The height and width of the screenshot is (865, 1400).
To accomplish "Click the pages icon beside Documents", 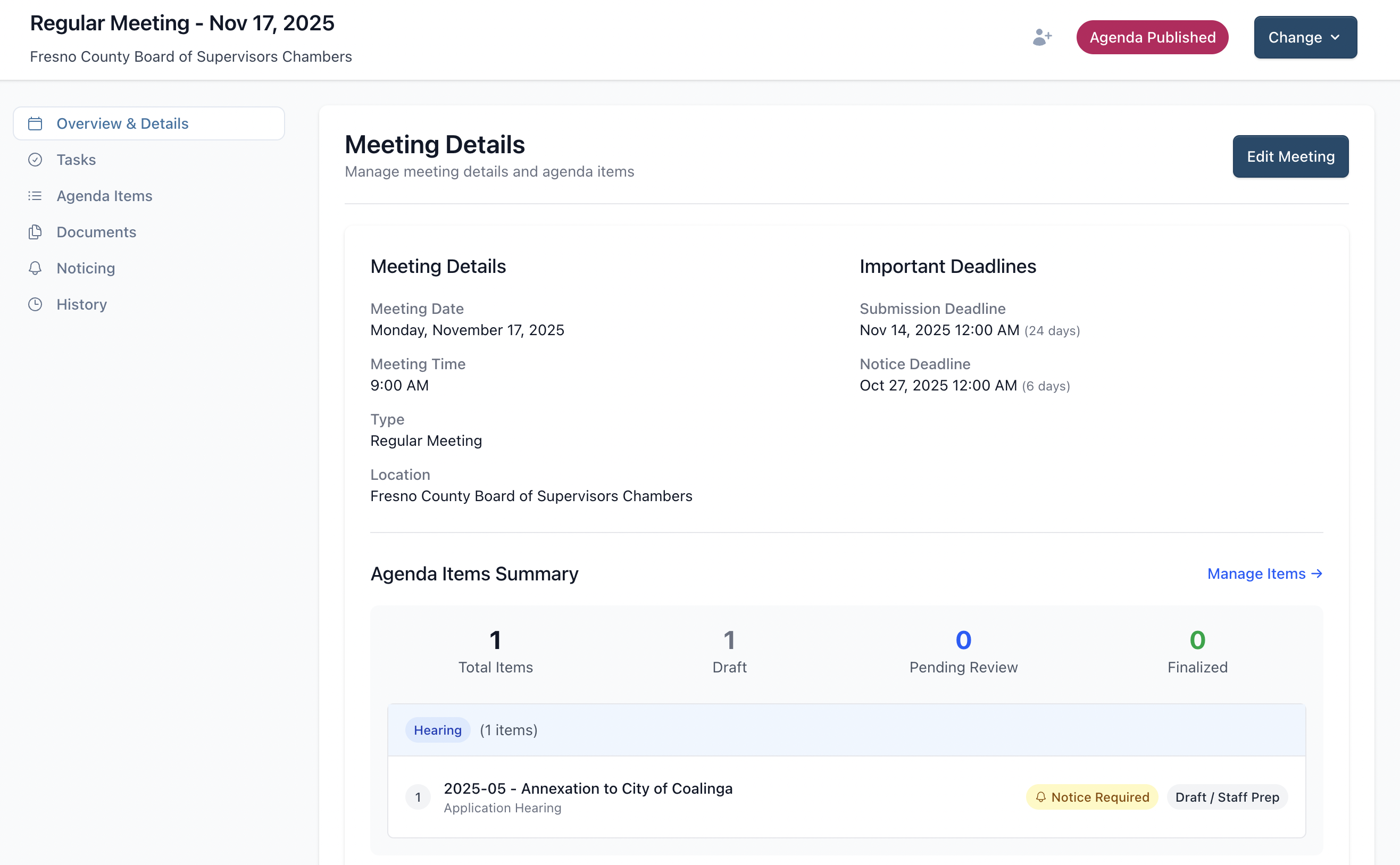I will [x=36, y=232].
